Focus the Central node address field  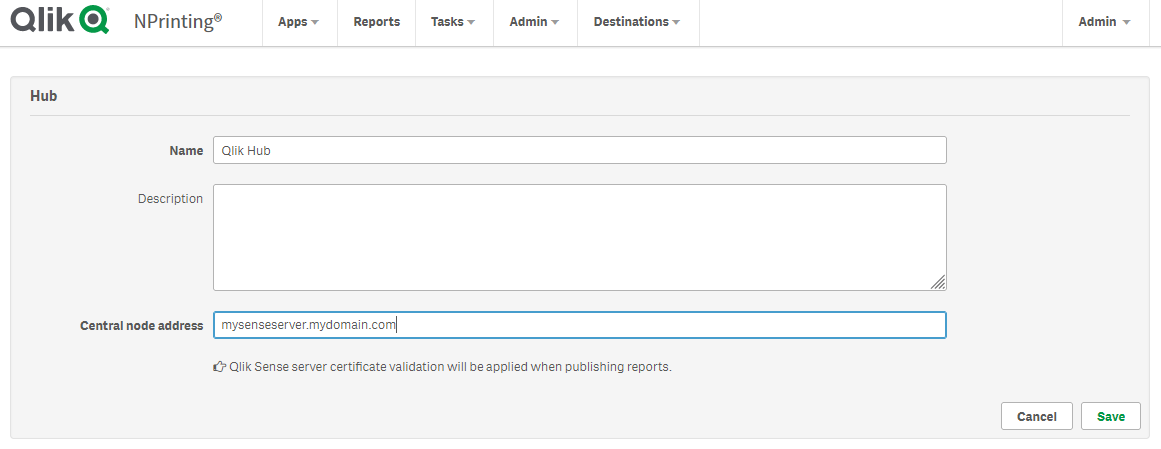pyautogui.click(x=579, y=325)
